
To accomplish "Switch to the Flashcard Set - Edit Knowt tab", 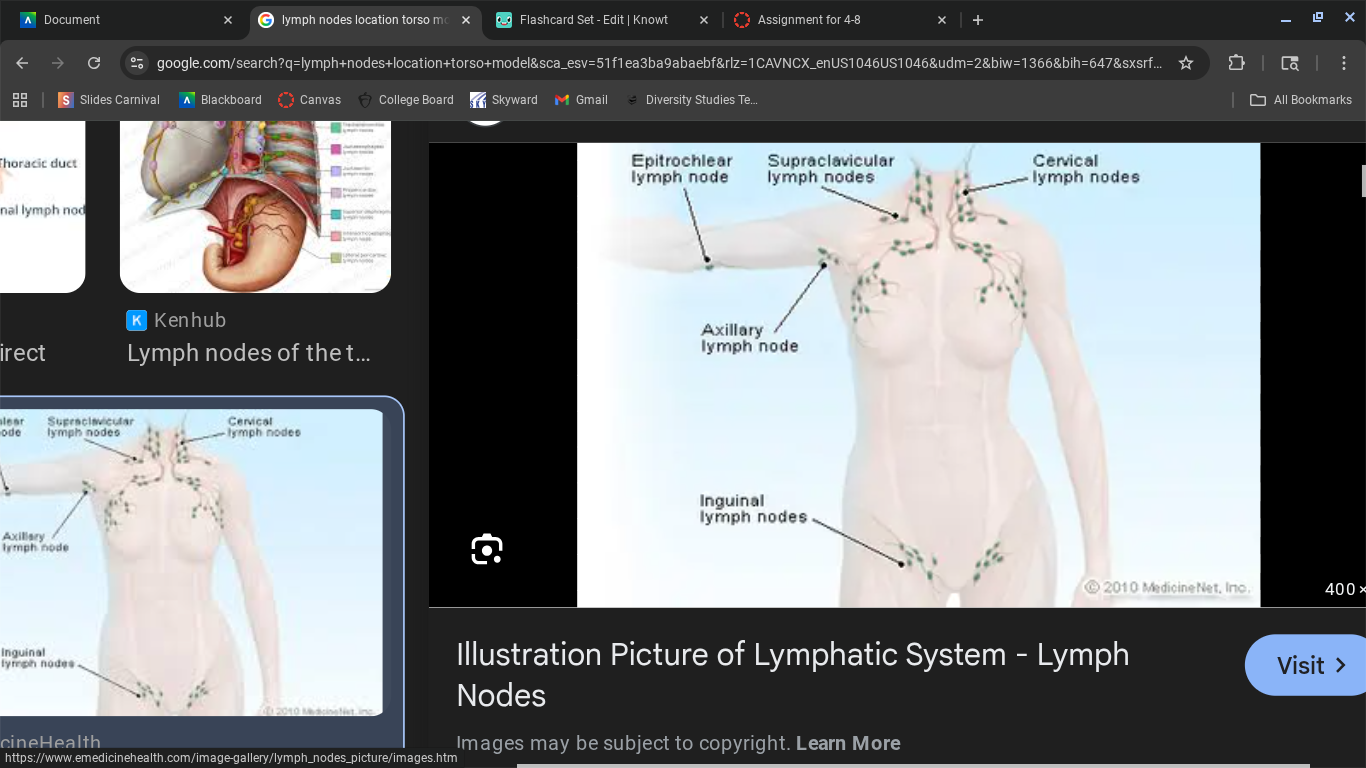I will point(593,20).
